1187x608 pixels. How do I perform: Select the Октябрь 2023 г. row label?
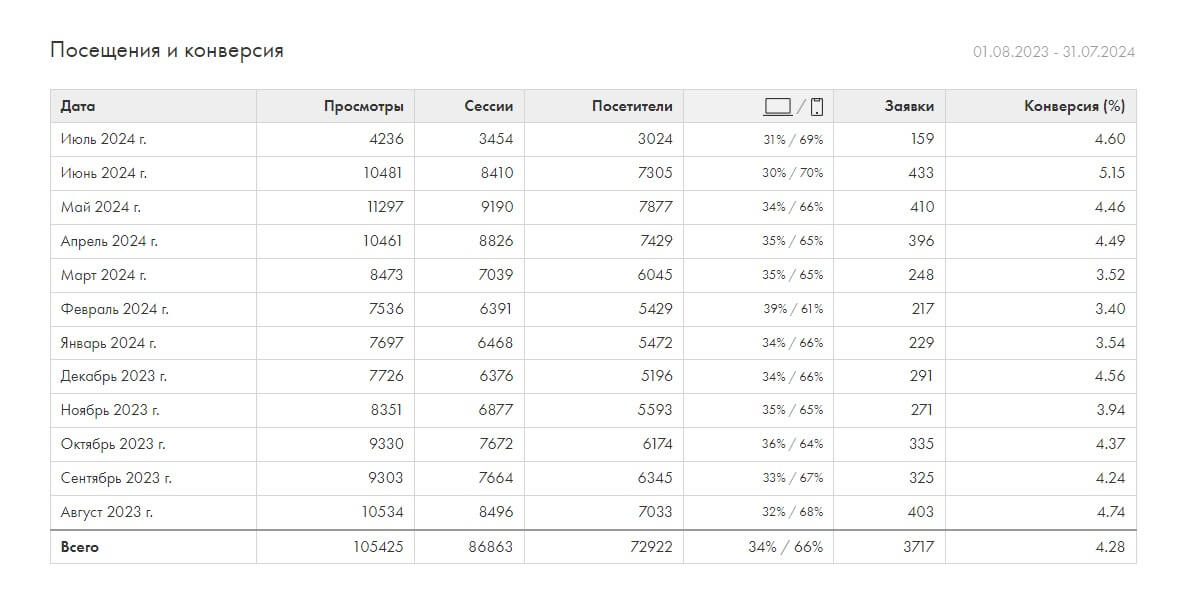112,444
